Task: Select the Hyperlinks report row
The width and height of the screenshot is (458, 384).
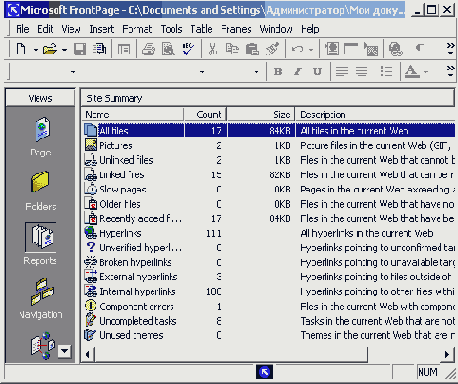Action: tap(269, 233)
